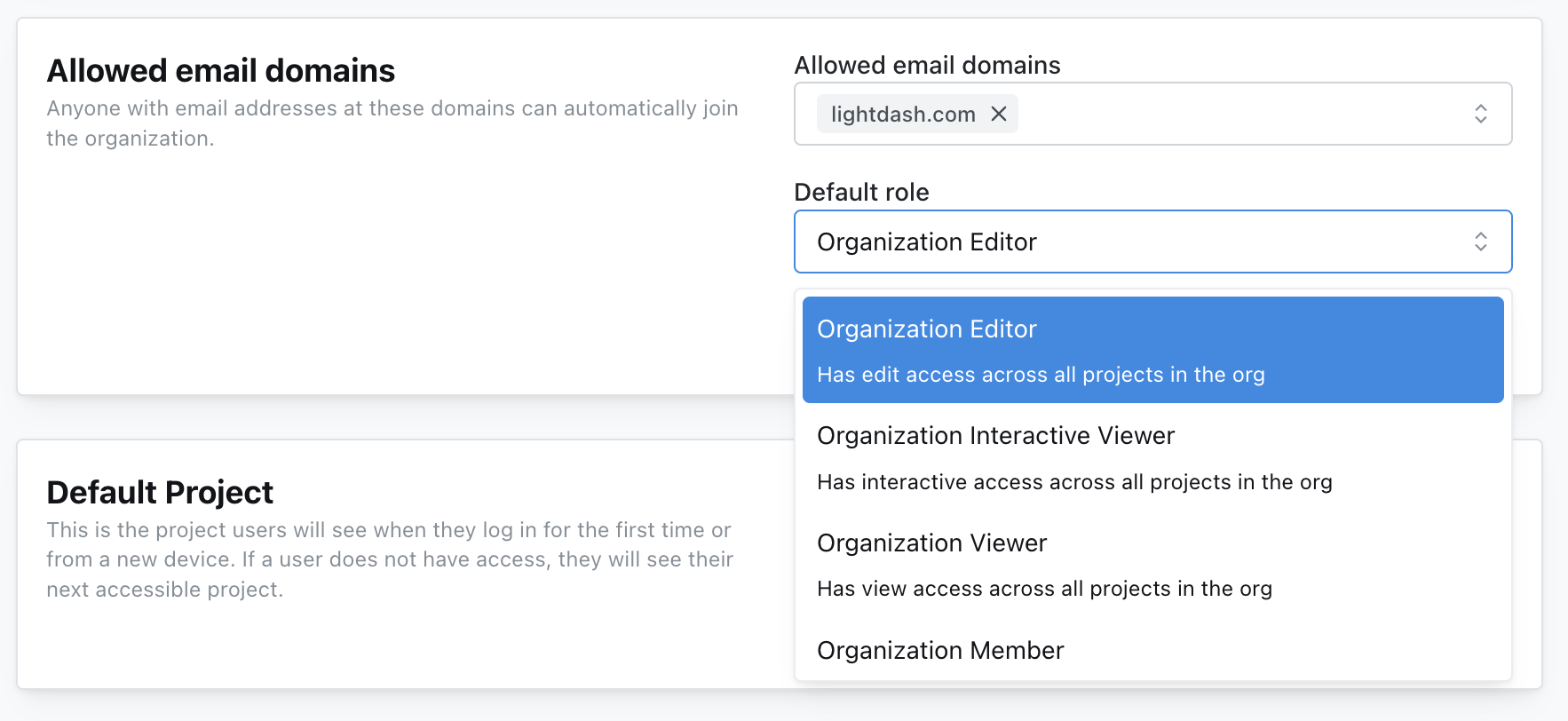The width and height of the screenshot is (1568, 721).
Task: Click the arrows icon in Allowed email domains field
Action: pos(1480,114)
